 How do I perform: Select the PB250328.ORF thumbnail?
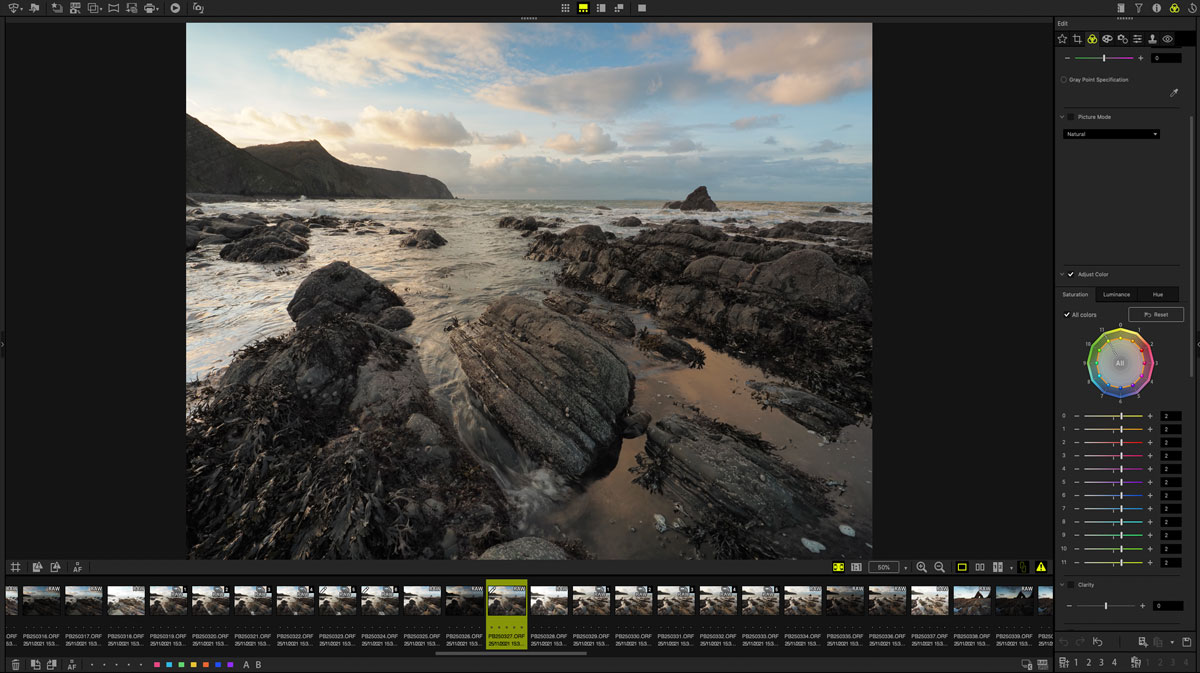[x=549, y=602]
